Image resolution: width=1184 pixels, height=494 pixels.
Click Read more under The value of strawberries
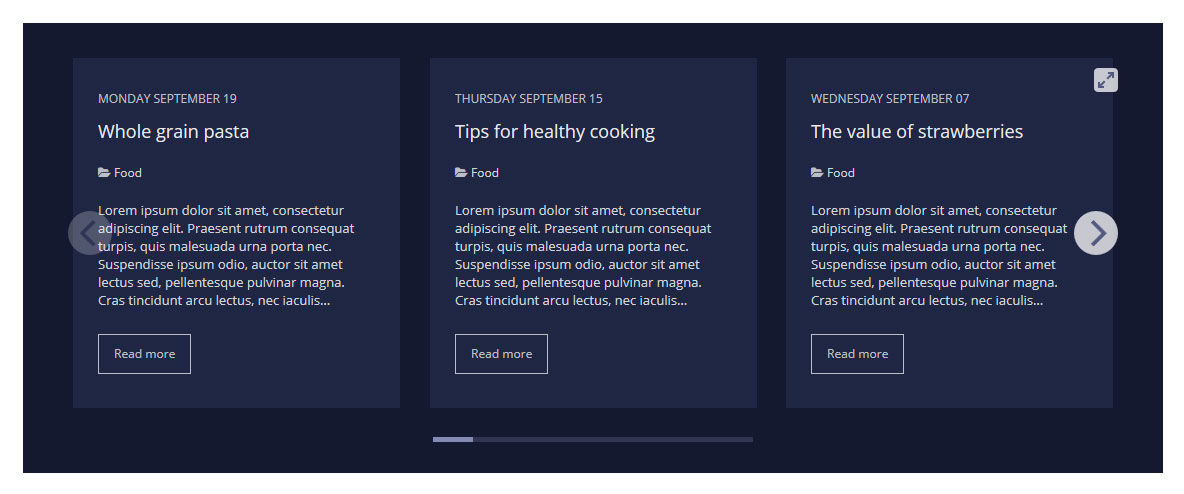pos(857,354)
